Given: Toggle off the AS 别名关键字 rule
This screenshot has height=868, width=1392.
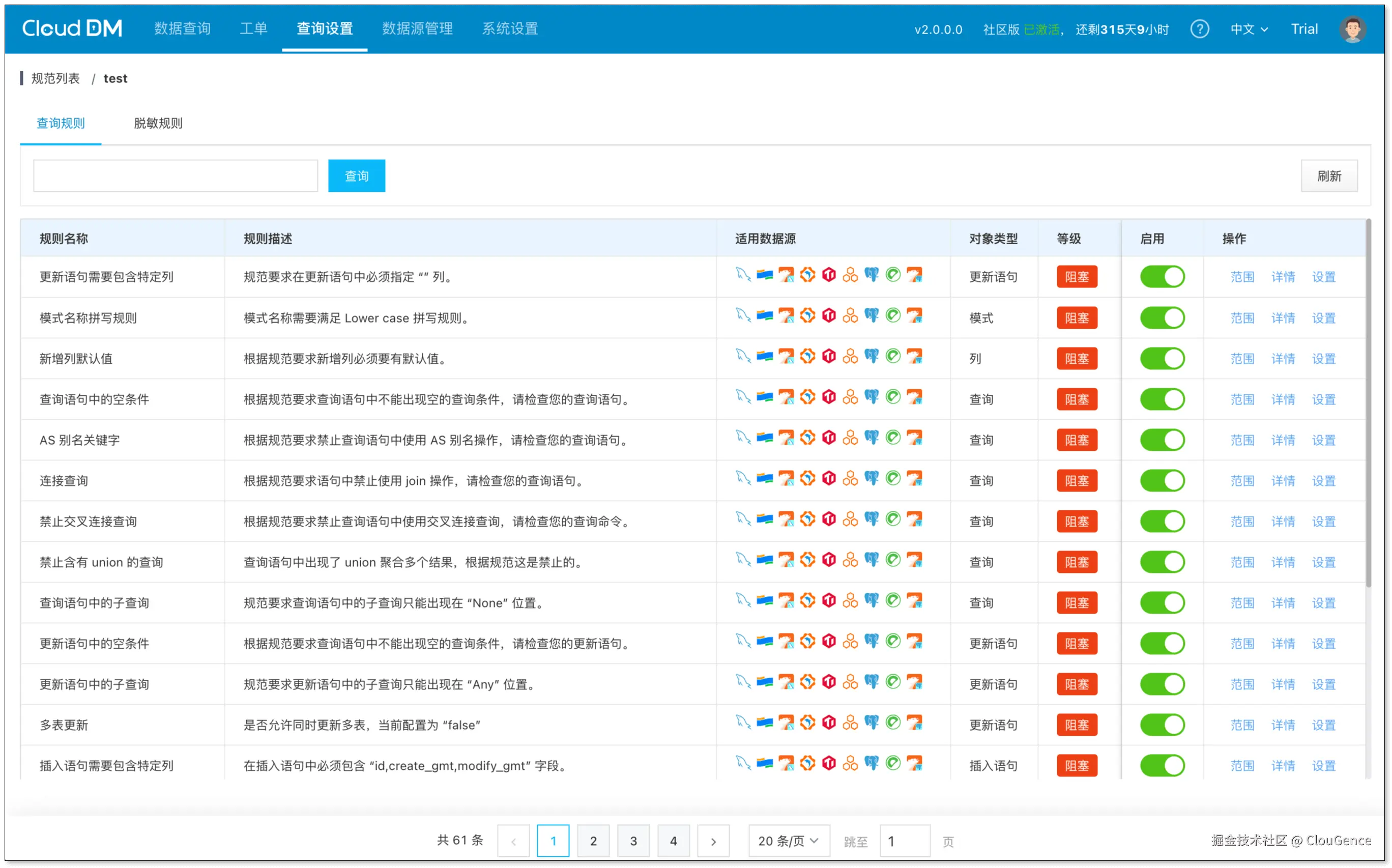Looking at the screenshot, I should pyautogui.click(x=1162, y=440).
